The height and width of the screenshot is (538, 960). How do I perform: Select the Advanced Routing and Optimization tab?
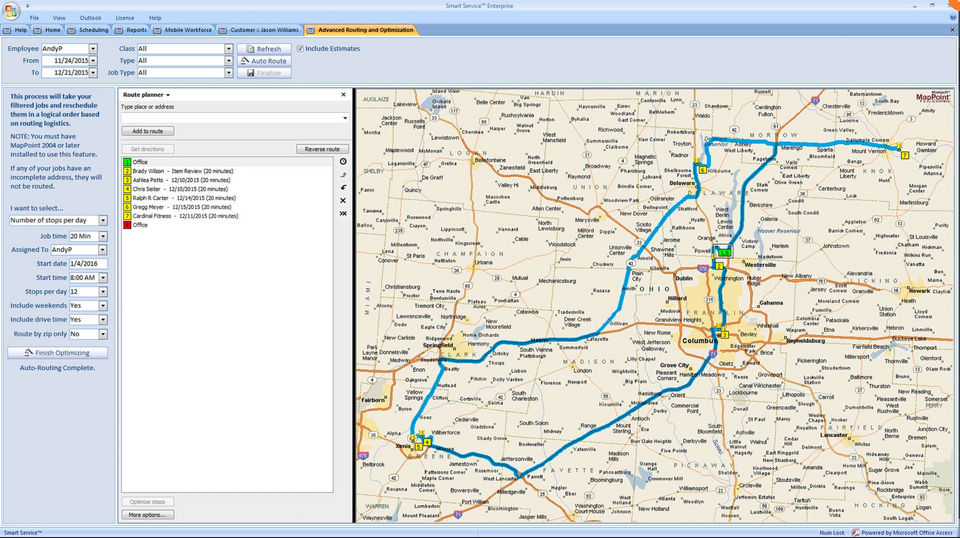[x=361, y=30]
